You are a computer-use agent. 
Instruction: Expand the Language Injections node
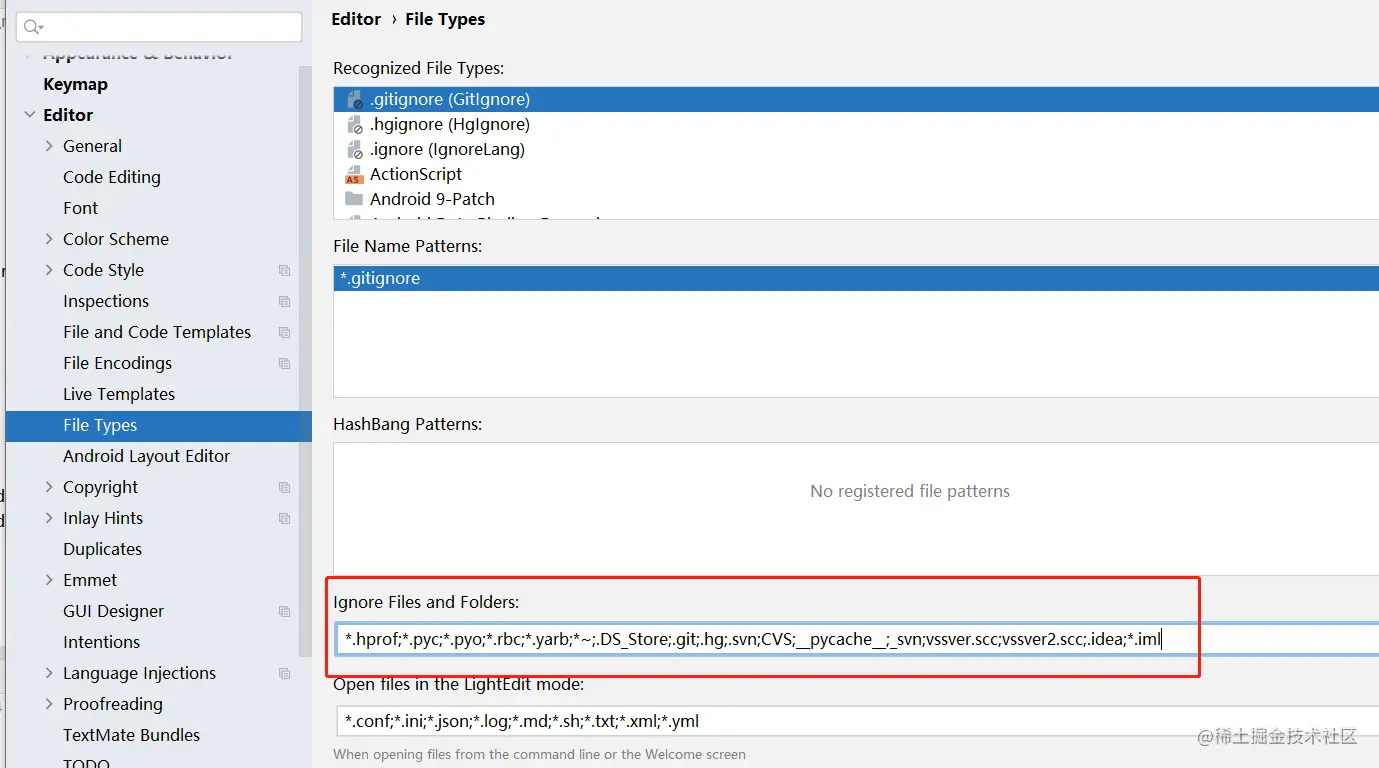50,673
